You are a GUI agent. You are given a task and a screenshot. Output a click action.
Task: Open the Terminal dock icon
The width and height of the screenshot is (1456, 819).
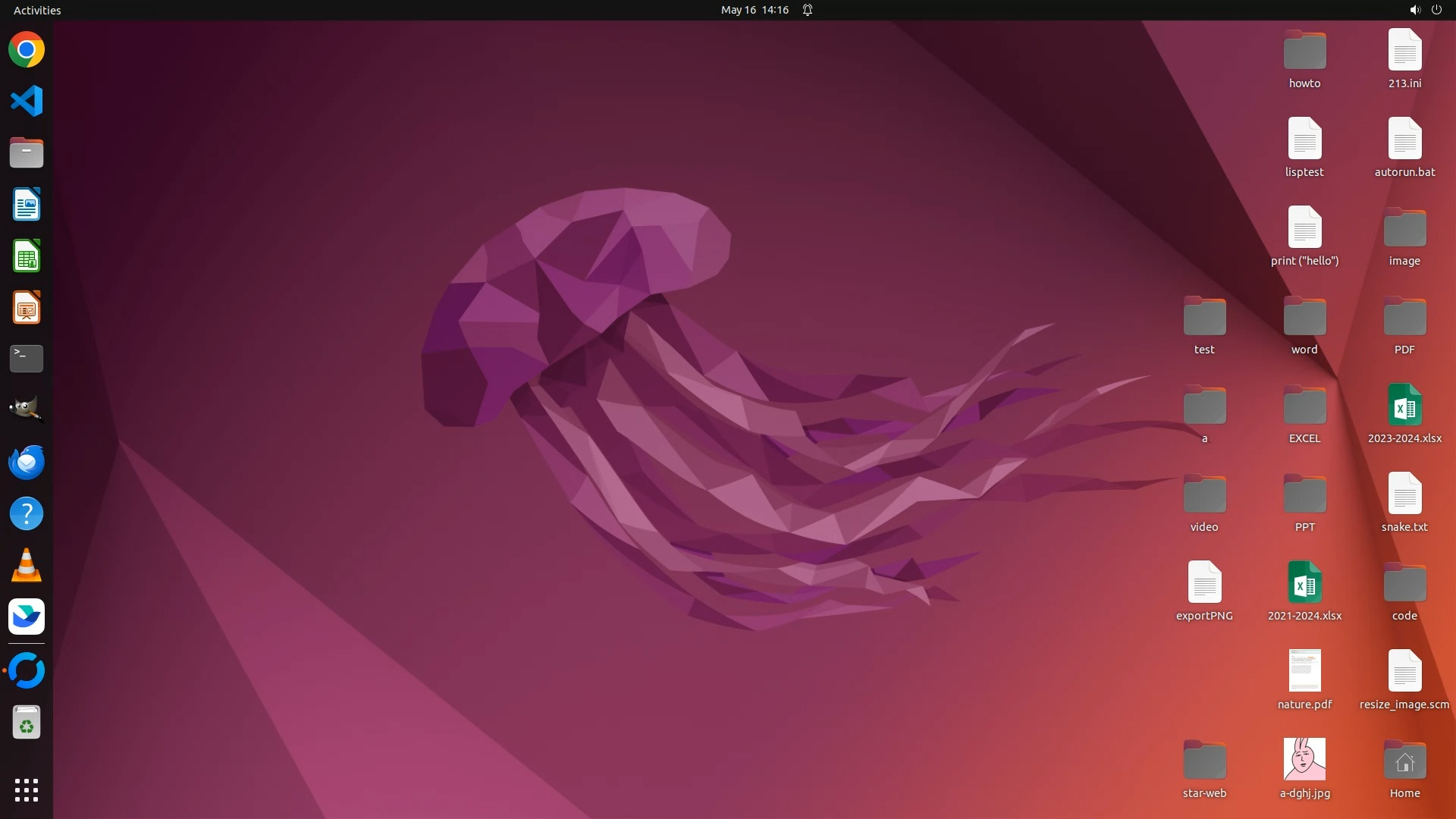tap(27, 359)
